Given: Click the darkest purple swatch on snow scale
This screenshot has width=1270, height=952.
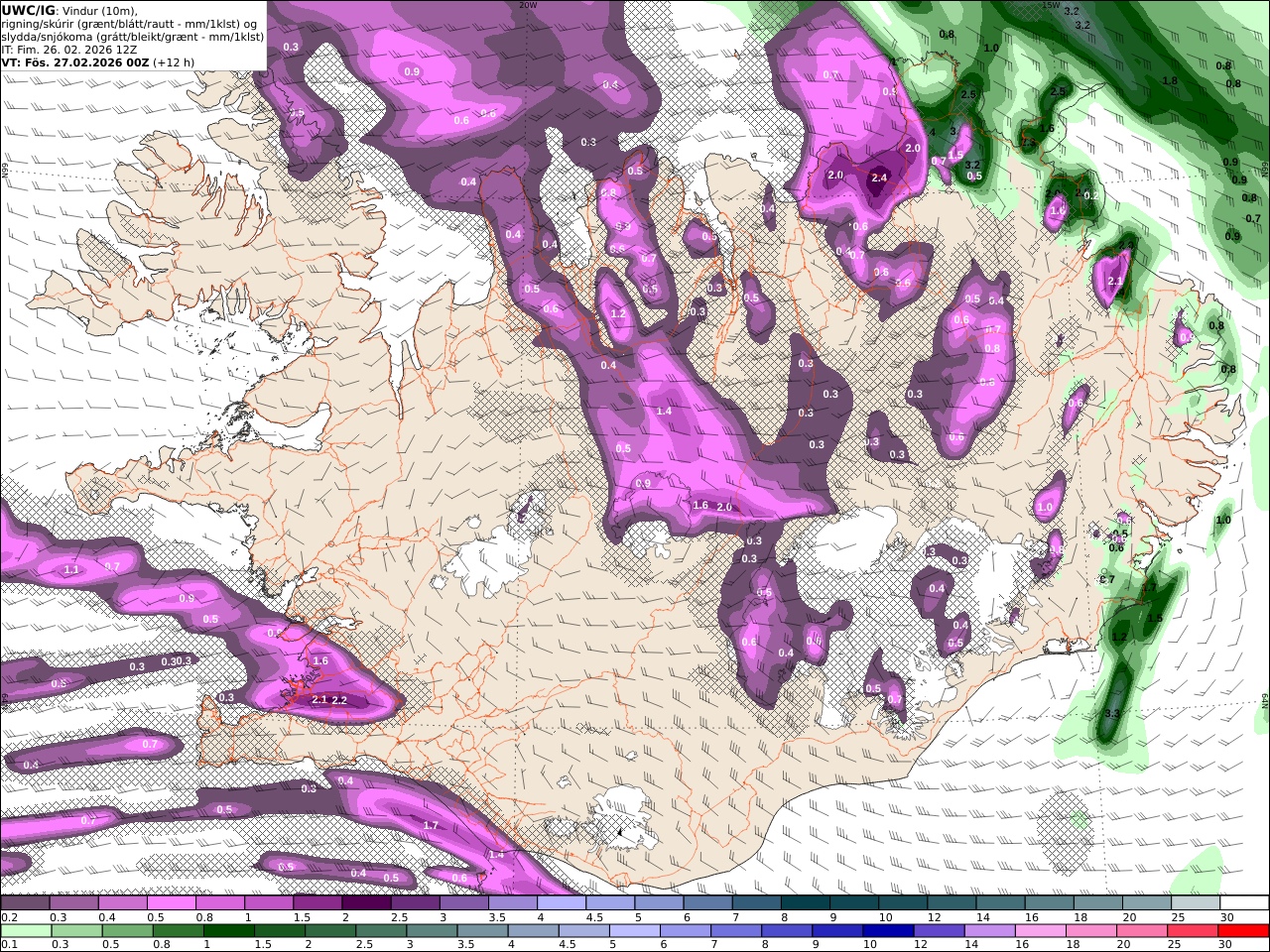Looking at the screenshot, I should (366, 903).
